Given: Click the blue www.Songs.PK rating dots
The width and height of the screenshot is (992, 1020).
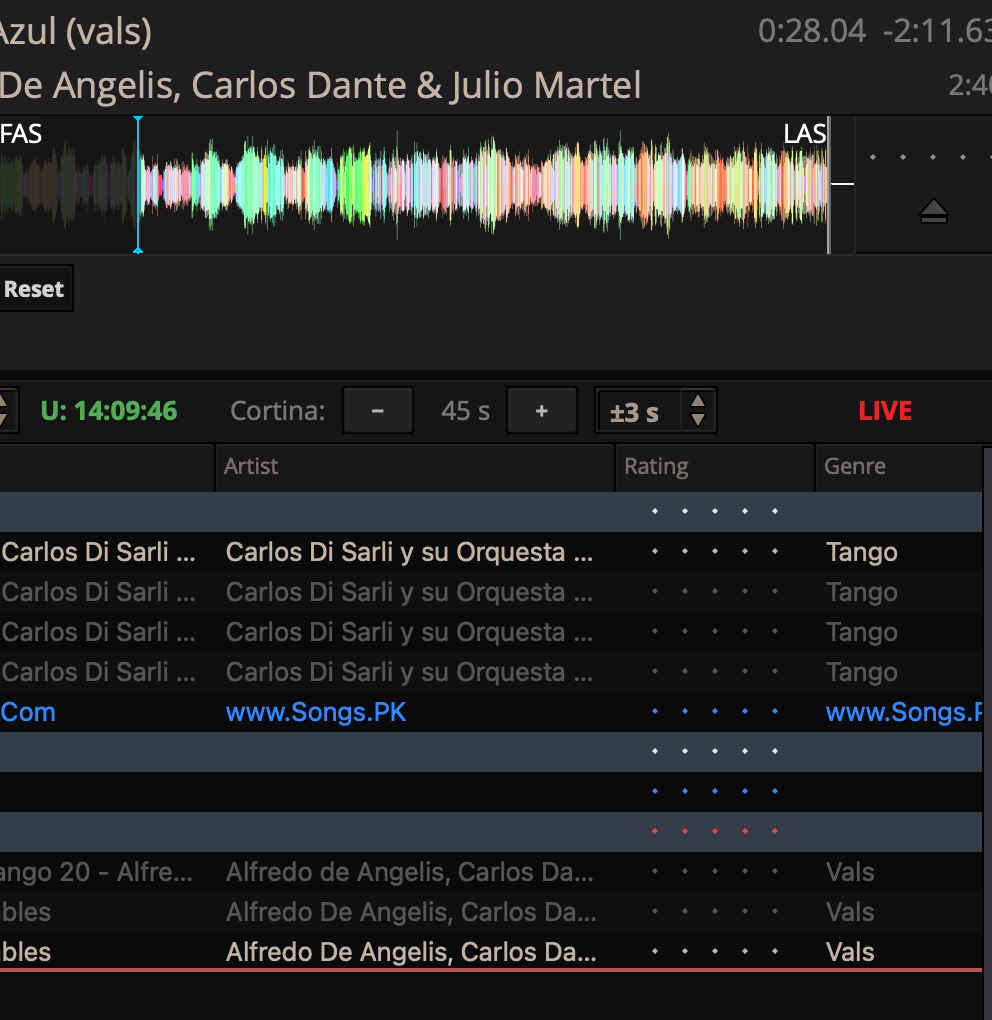Looking at the screenshot, I should coord(715,712).
